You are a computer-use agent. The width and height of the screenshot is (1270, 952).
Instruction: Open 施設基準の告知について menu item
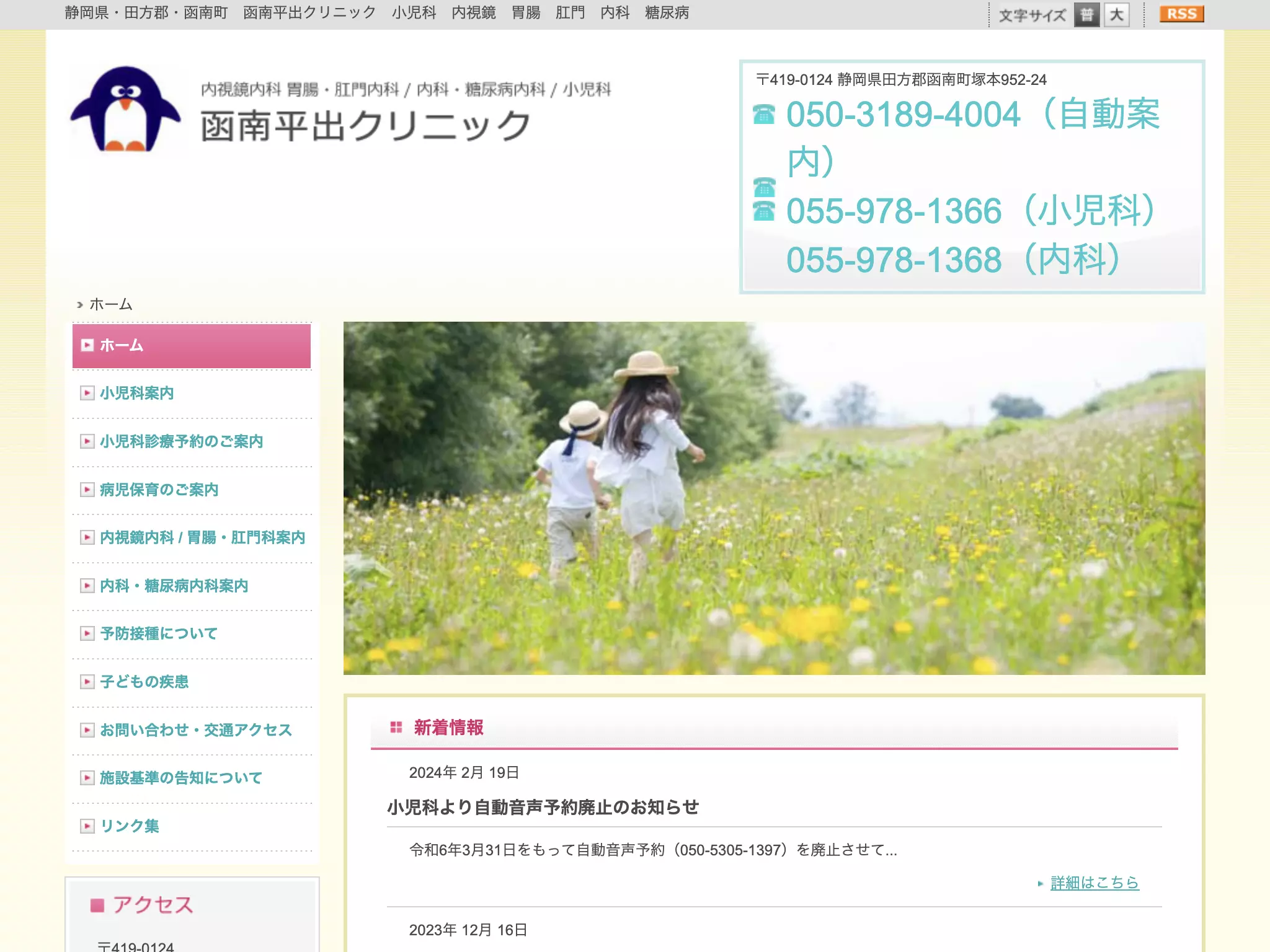coord(192,778)
